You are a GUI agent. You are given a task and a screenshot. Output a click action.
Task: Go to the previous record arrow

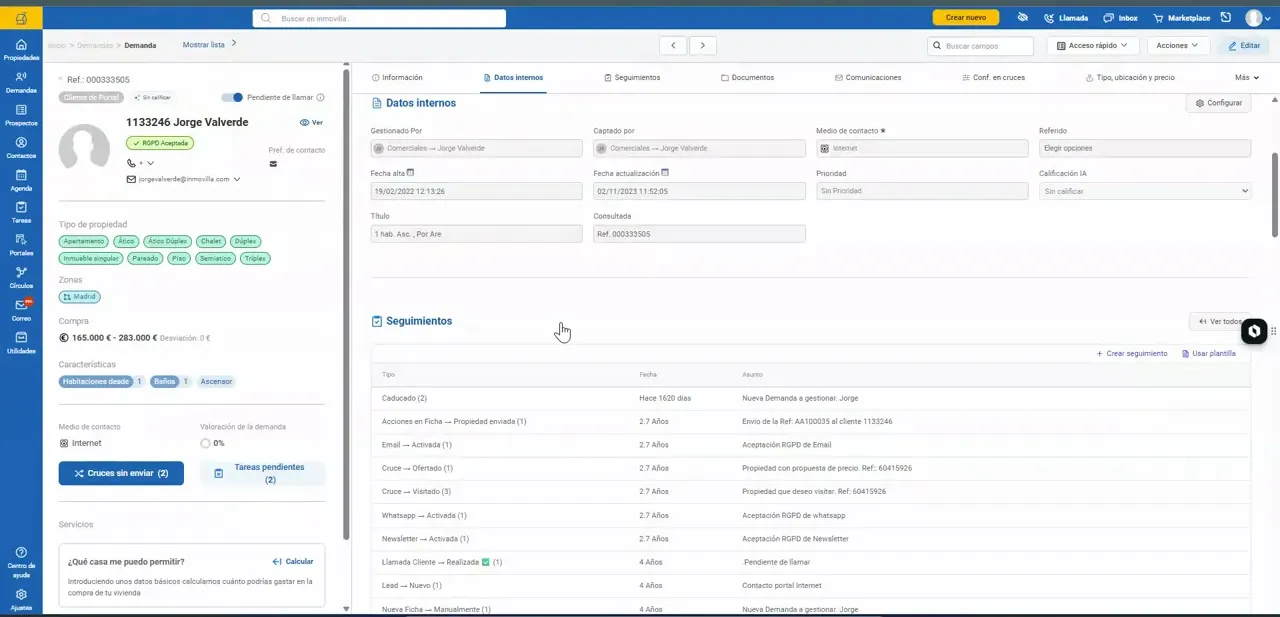tap(673, 45)
